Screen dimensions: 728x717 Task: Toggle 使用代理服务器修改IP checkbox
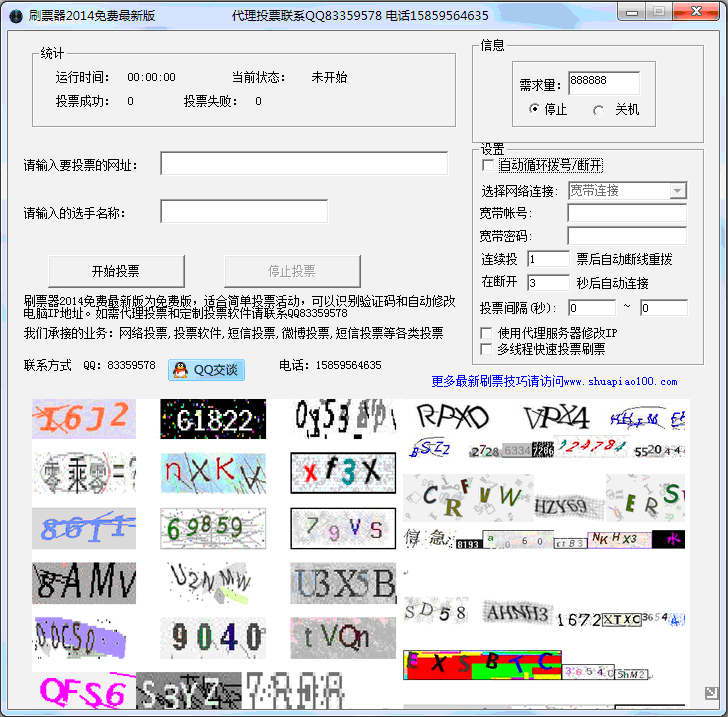coord(486,333)
